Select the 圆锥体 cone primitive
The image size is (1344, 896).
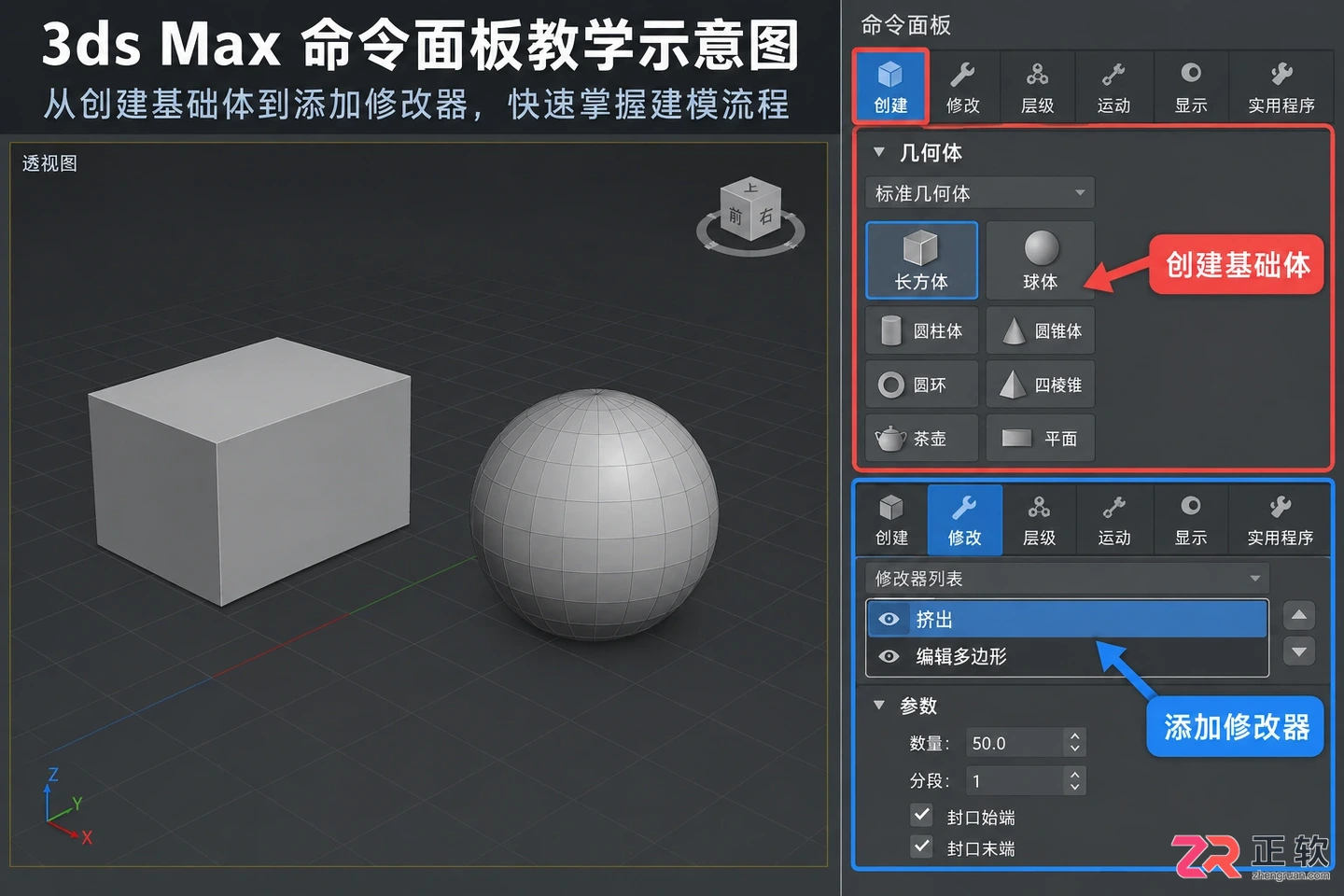click(x=1040, y=330)
